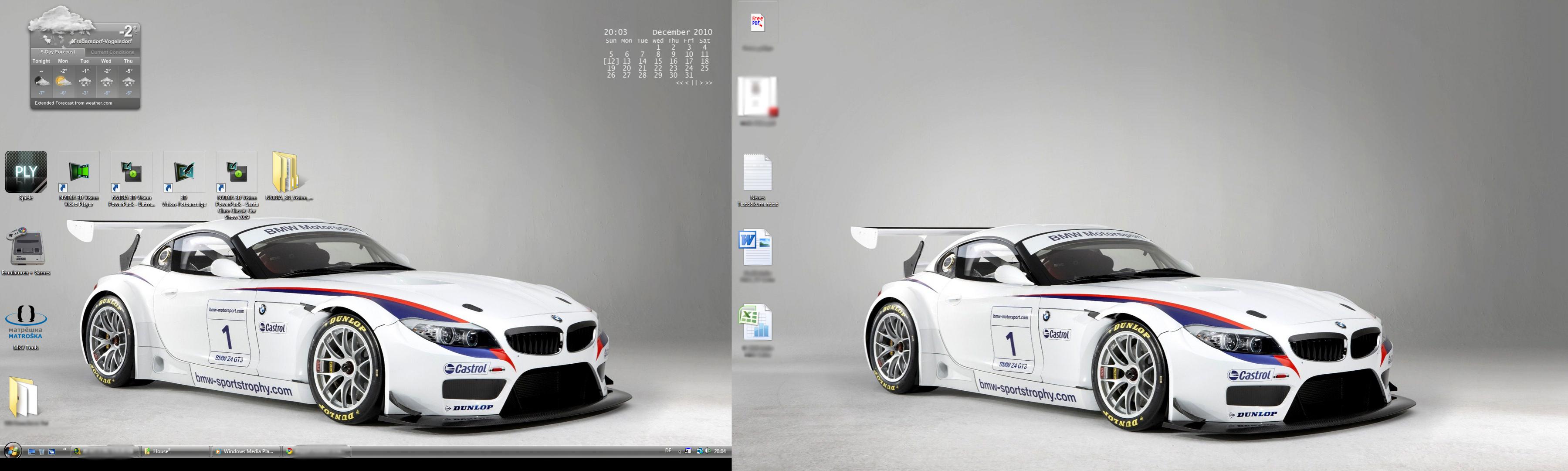Viewport: 1568px width, 471px height.
Task: Open the Word document on desktop
Action: coord(756,247)
